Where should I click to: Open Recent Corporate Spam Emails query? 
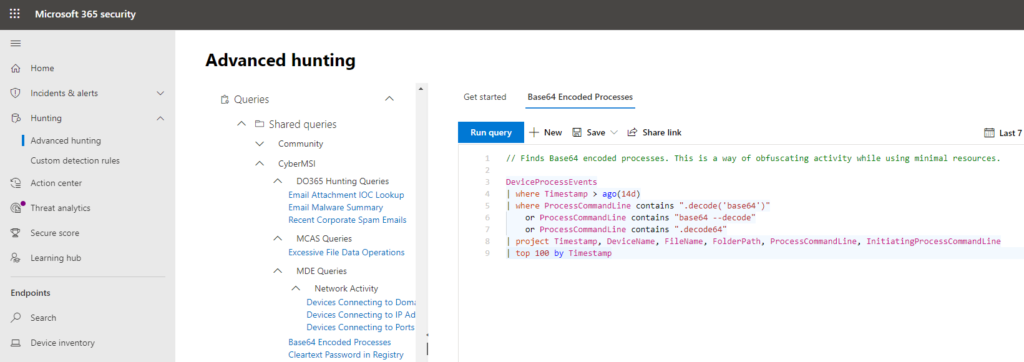pos(347,220)
